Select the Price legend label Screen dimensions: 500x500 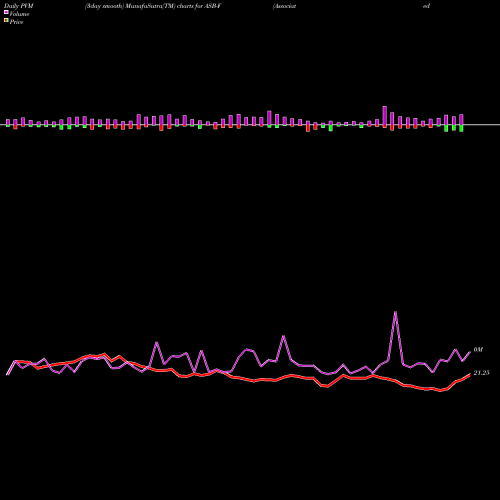point(16,22)
